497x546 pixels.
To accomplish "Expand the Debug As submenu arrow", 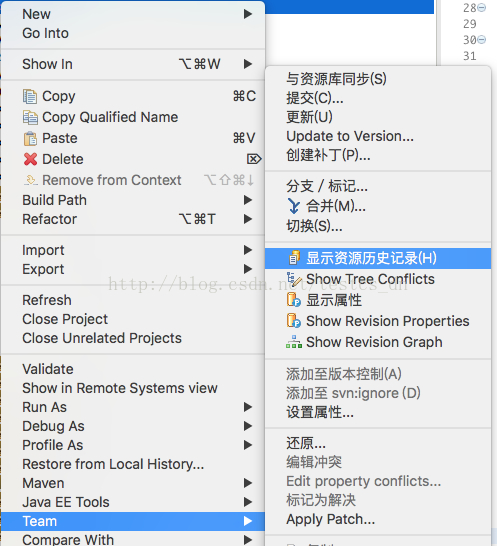I will [x=248, y=426].
